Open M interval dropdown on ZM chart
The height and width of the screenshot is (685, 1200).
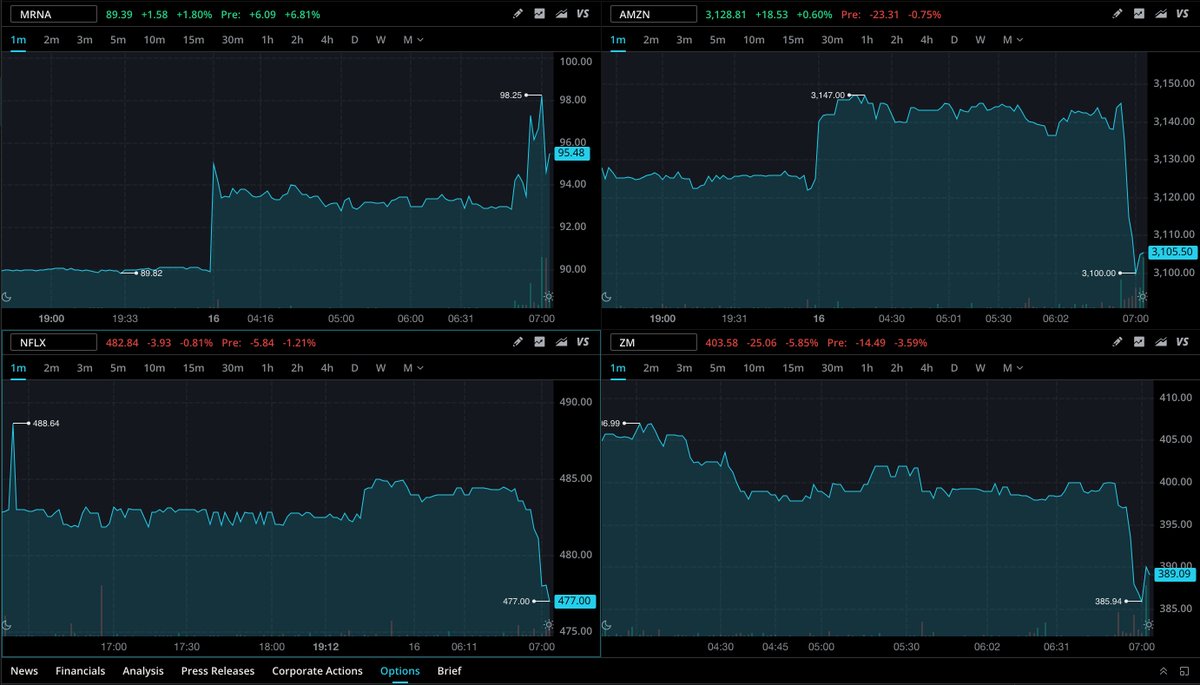click(1013, 368)
